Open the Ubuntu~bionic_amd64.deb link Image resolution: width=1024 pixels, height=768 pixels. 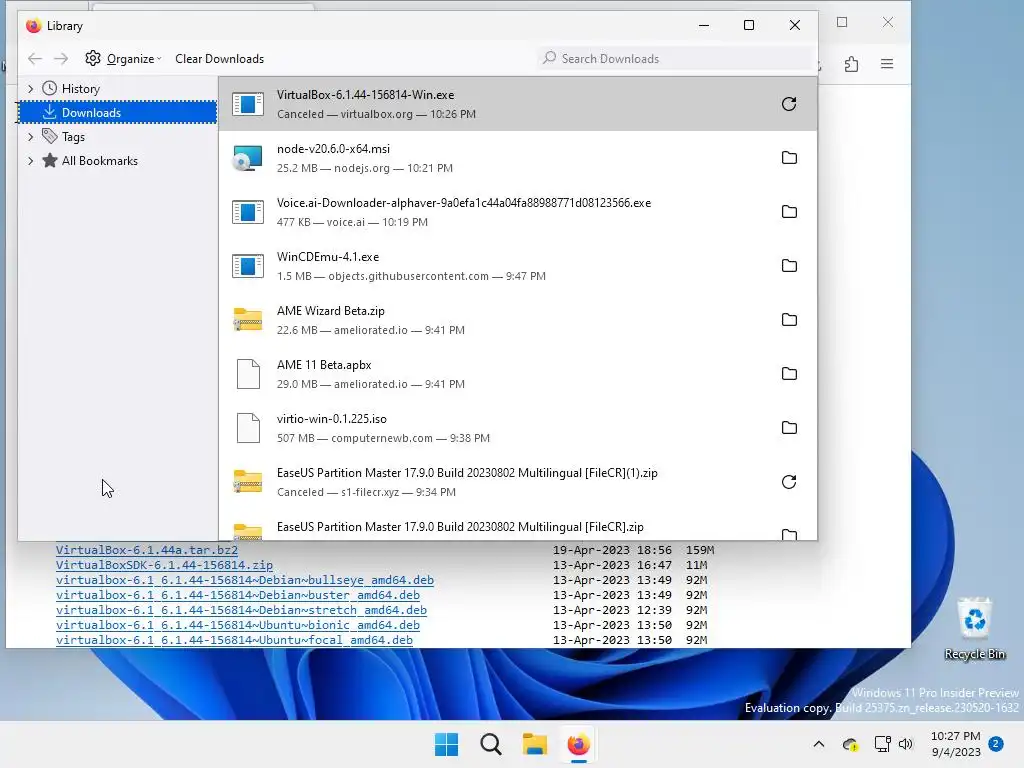(238, 625)
